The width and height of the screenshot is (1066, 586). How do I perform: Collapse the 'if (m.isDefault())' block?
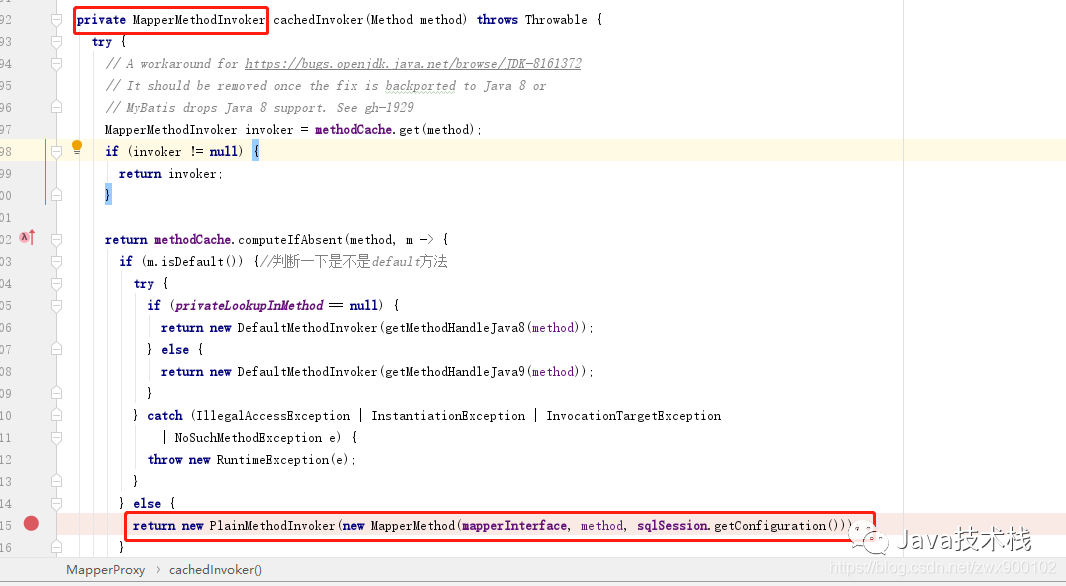[56, 261]
